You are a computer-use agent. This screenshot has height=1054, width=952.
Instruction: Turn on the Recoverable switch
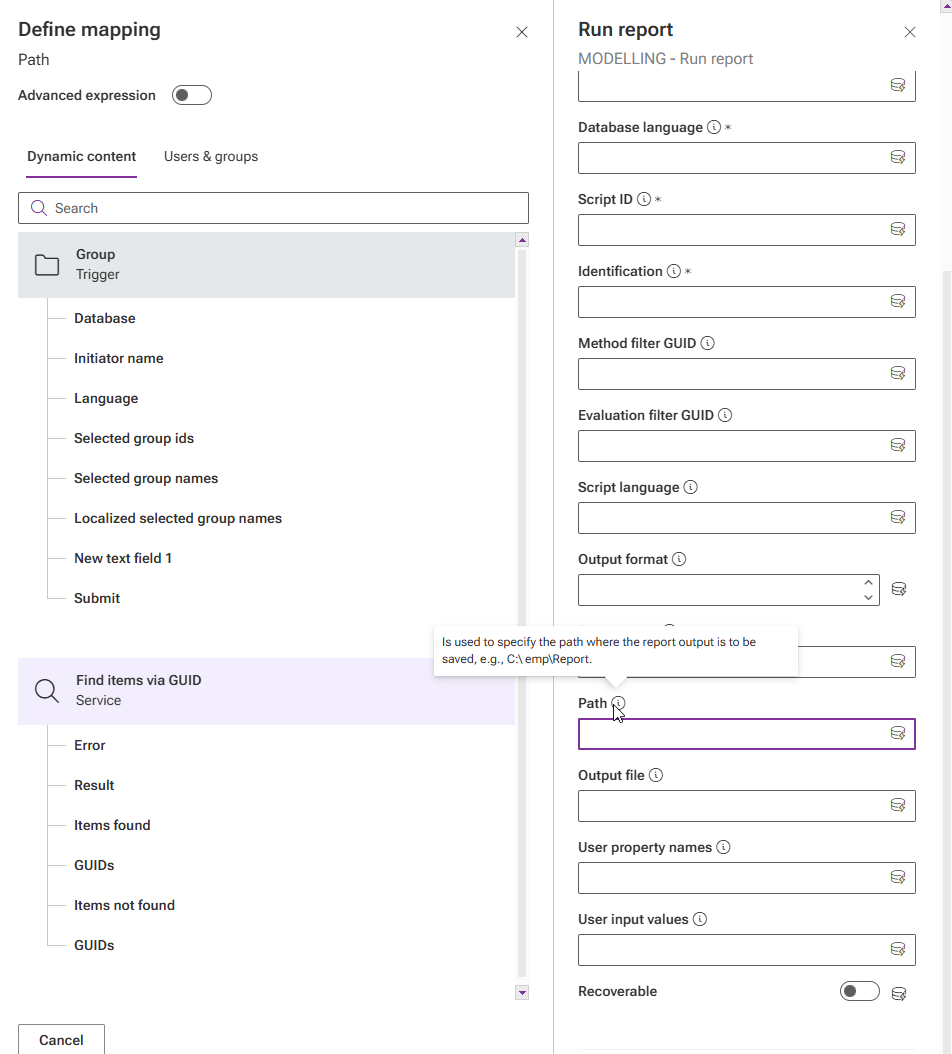point(860,992)
